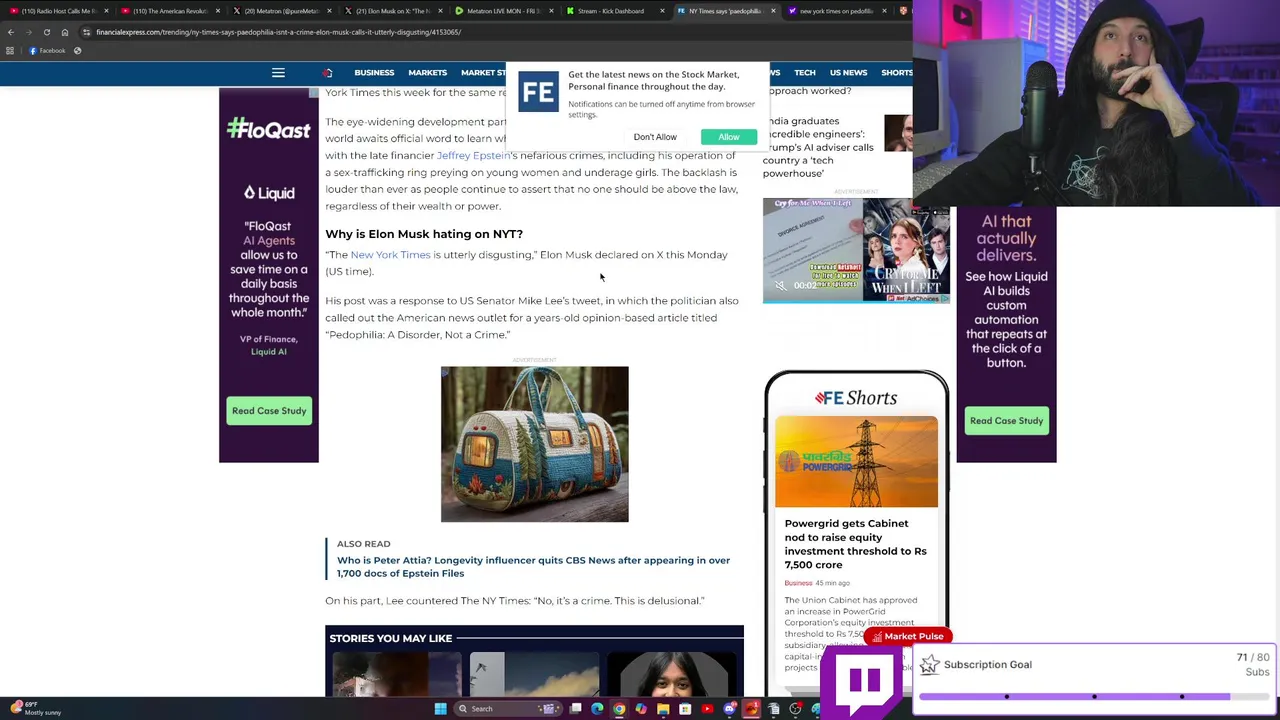
Task: Click the Subscription Goal progress bar
Action: (1094, 696)
